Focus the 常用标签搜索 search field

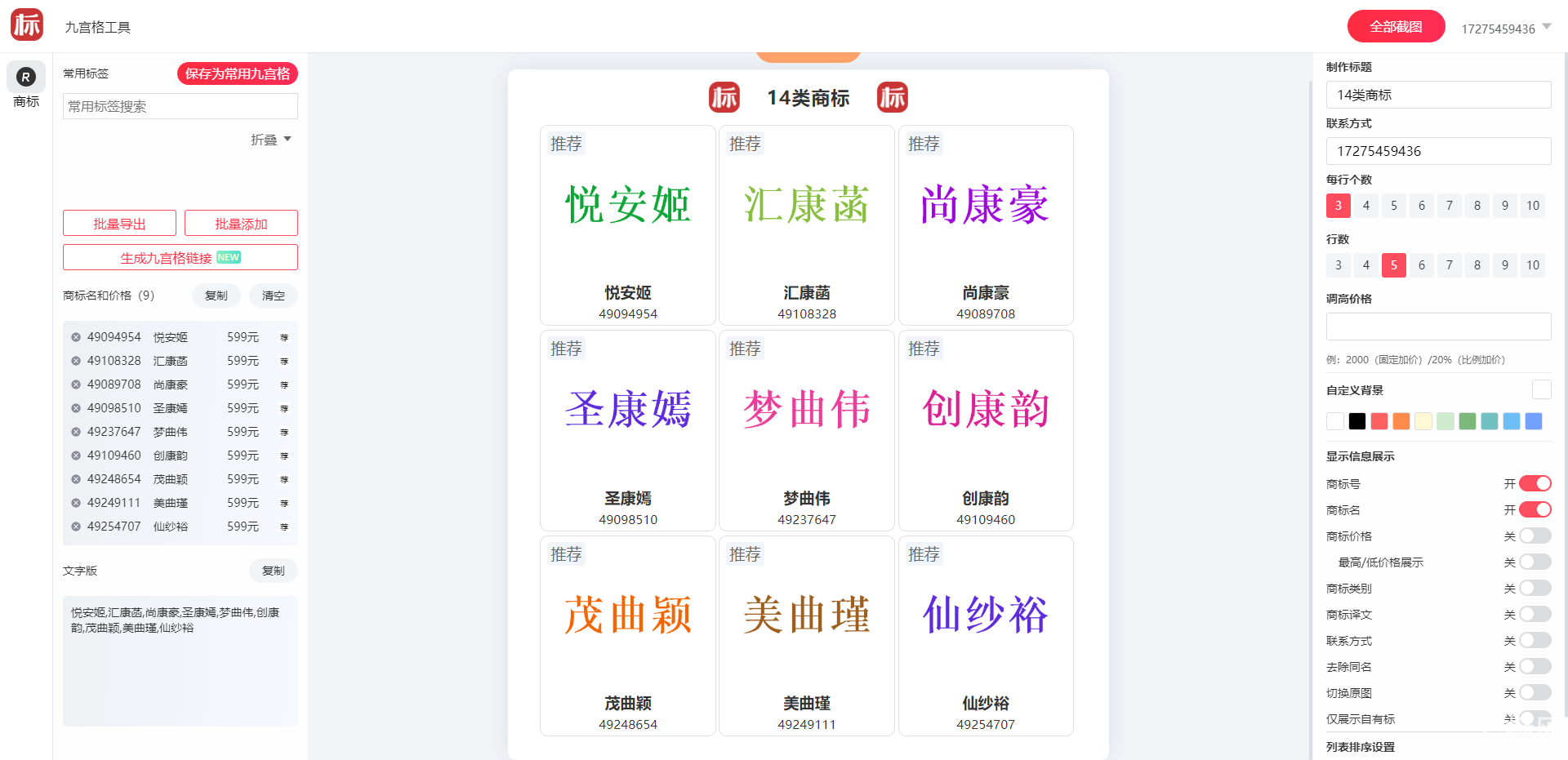click(180, 106)
